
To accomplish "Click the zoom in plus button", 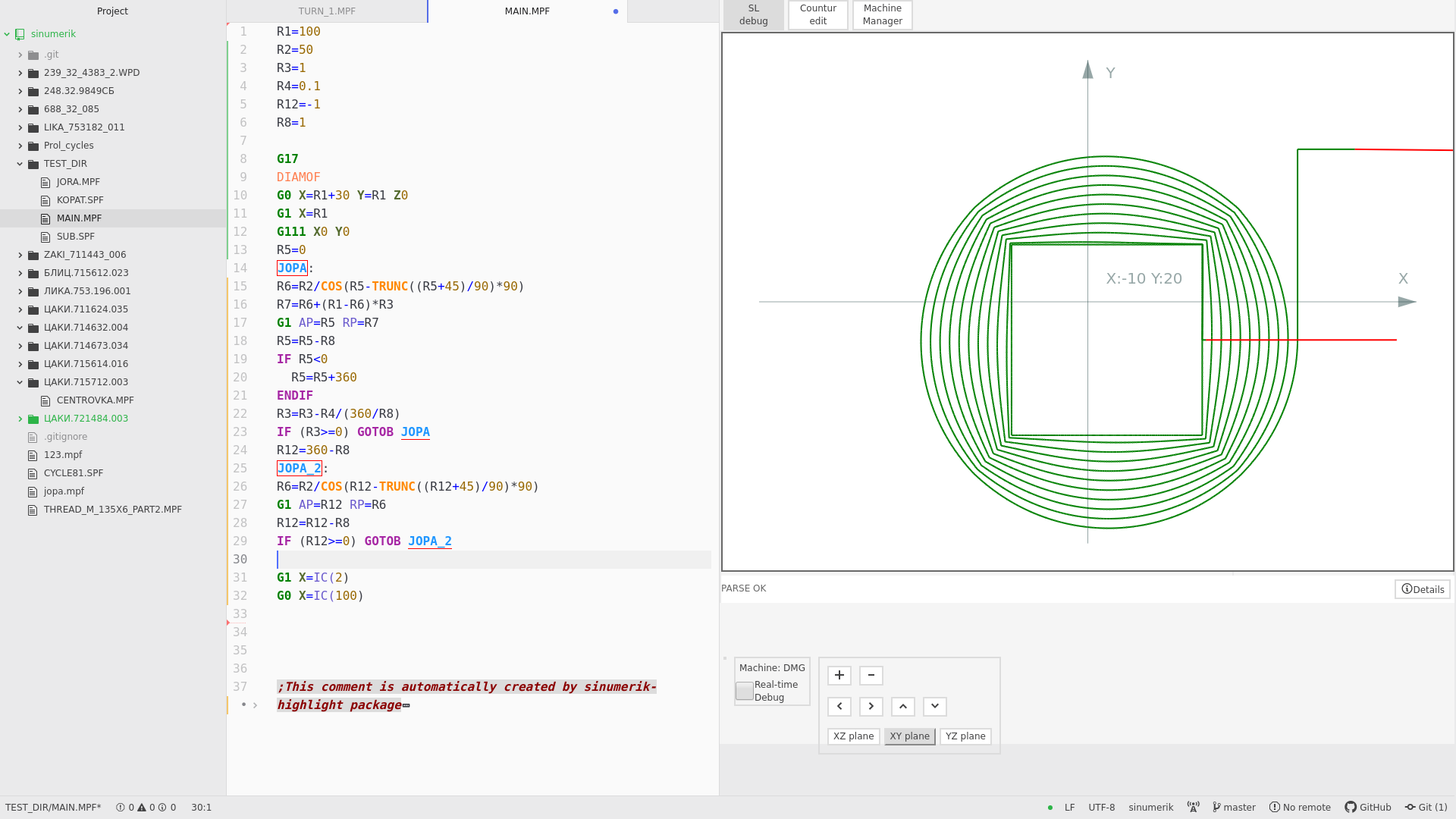I will (x=839, y=675).
